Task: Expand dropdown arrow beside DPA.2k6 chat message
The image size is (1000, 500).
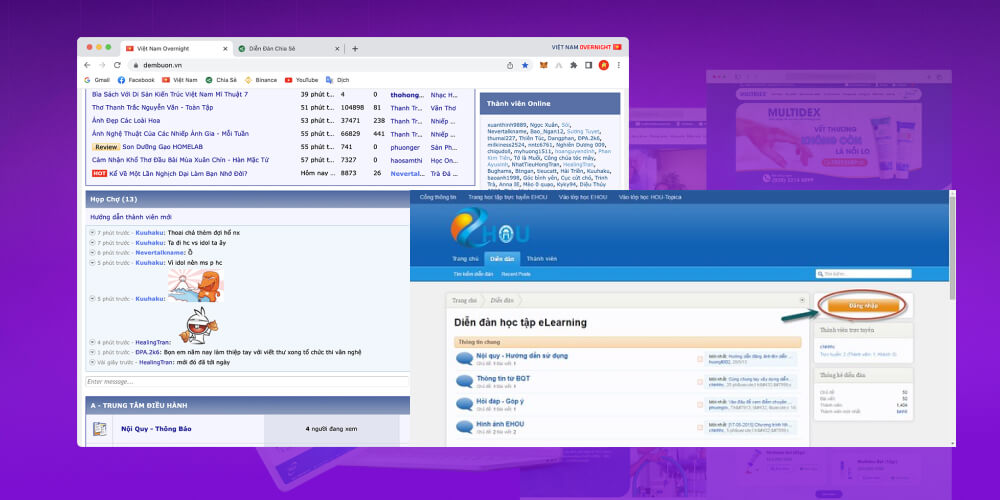Action: coord(92,352)
